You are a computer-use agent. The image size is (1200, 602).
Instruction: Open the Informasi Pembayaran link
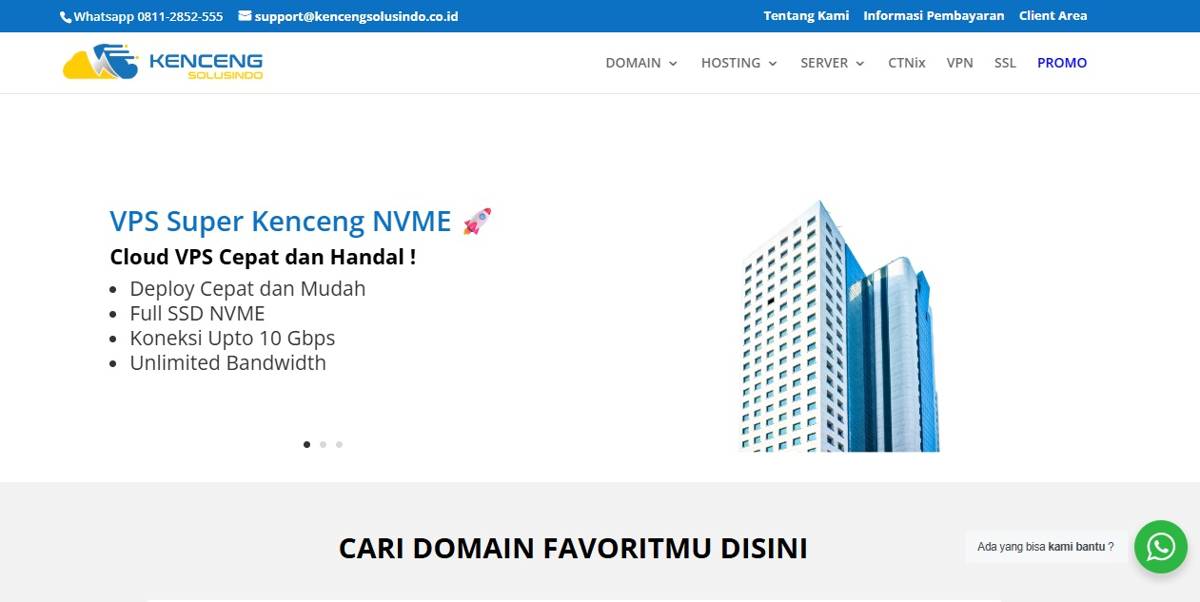(x=934, y=16)
